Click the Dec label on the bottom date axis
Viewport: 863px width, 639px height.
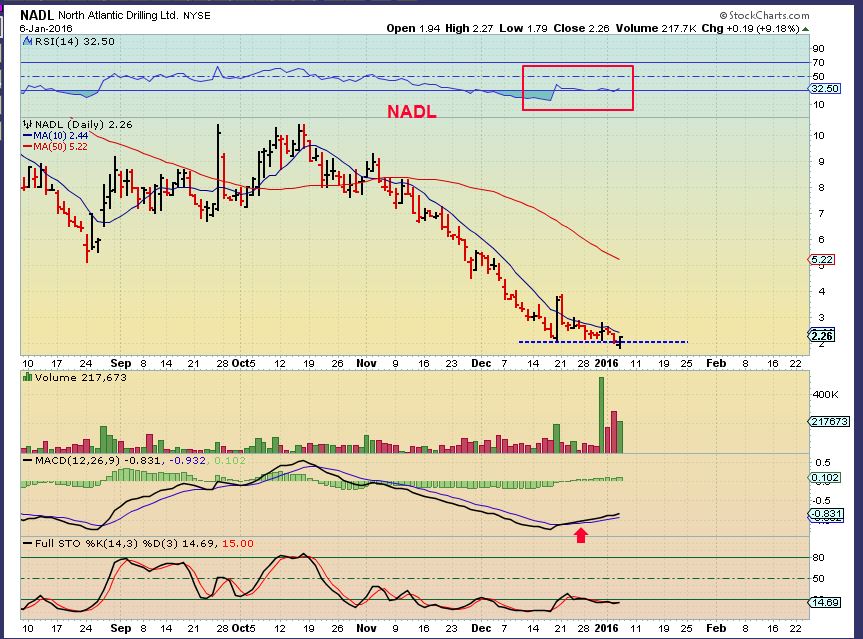481,628
